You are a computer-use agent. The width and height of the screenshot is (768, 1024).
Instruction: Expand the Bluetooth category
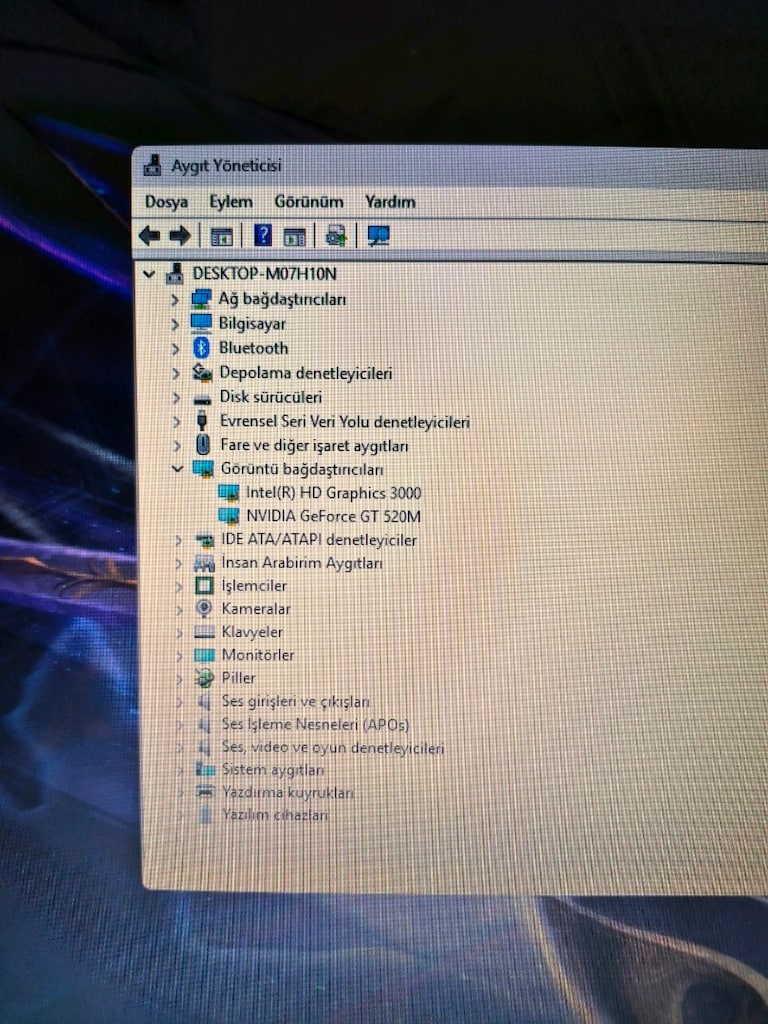pyautogui.click(x=175, y=349)
